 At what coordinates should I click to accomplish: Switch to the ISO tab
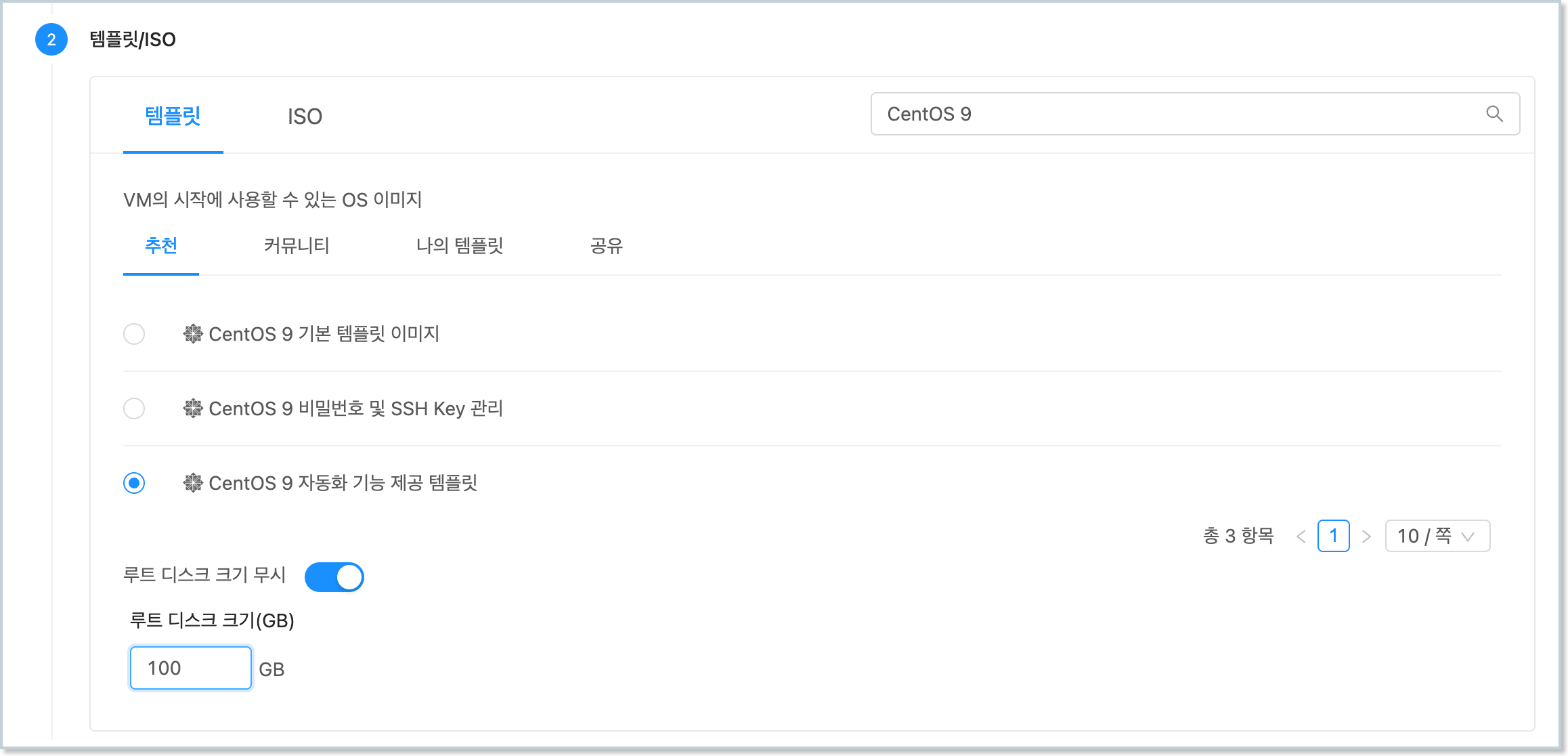point(305,116)
